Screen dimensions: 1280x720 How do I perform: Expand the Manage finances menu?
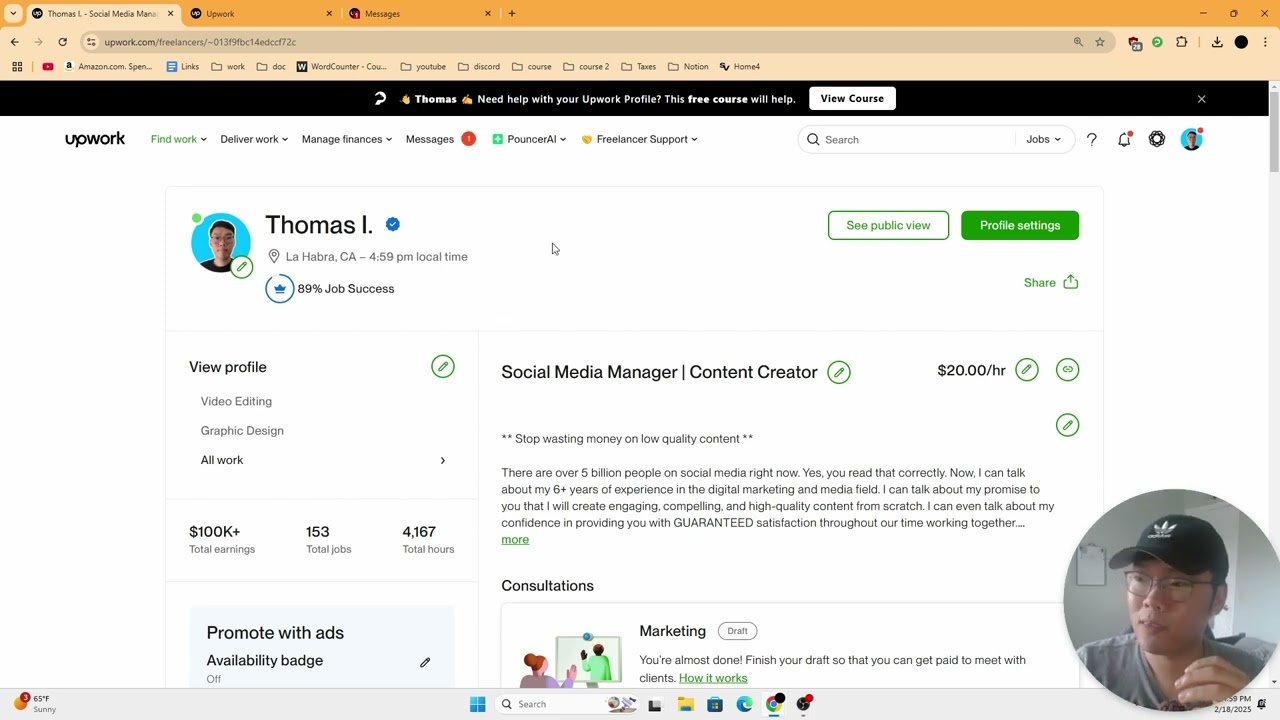pos(347,139)
